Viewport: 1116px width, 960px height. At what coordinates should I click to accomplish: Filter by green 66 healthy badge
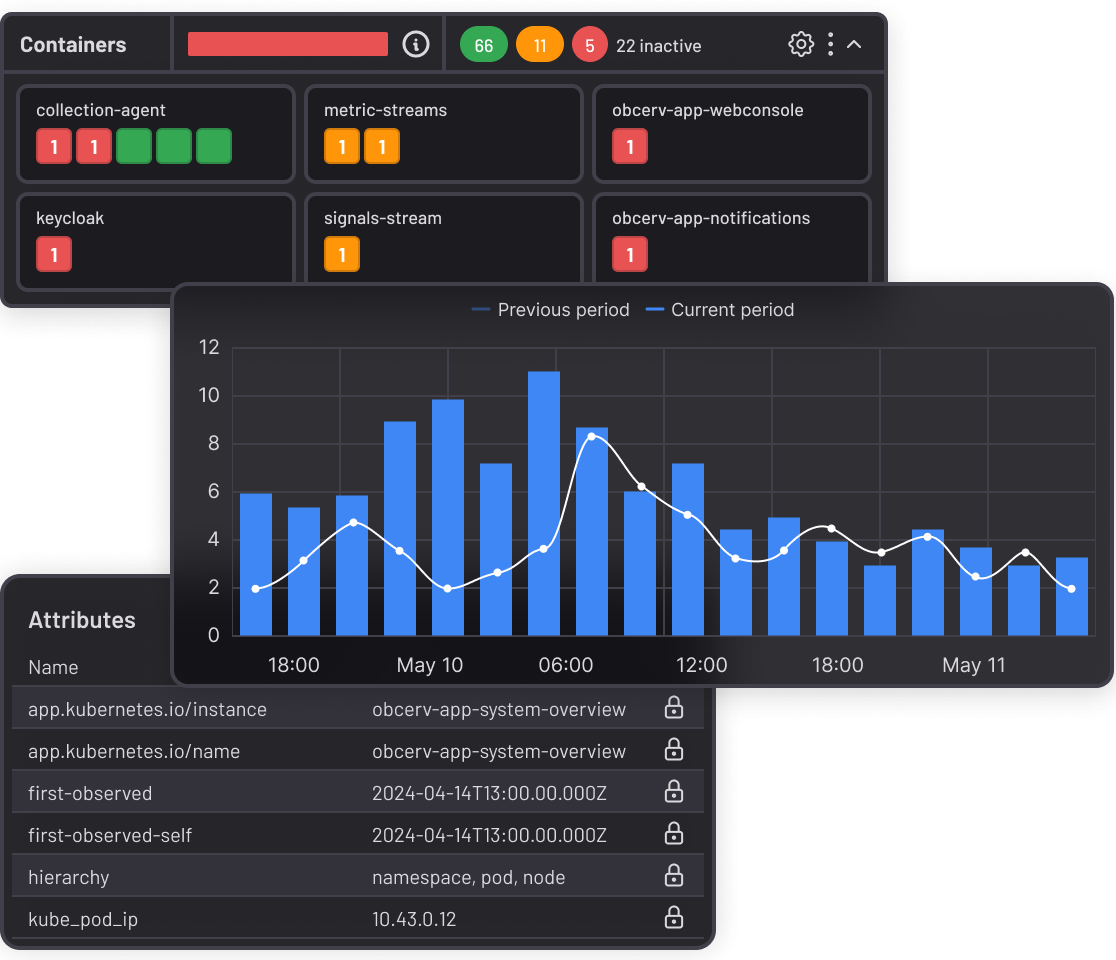click(x=484, y=45)
